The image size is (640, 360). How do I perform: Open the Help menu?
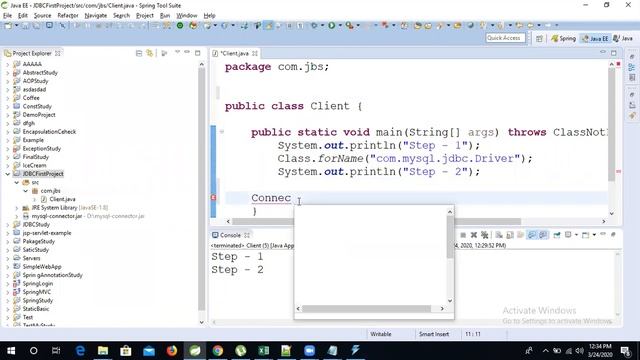click(209, 16)
